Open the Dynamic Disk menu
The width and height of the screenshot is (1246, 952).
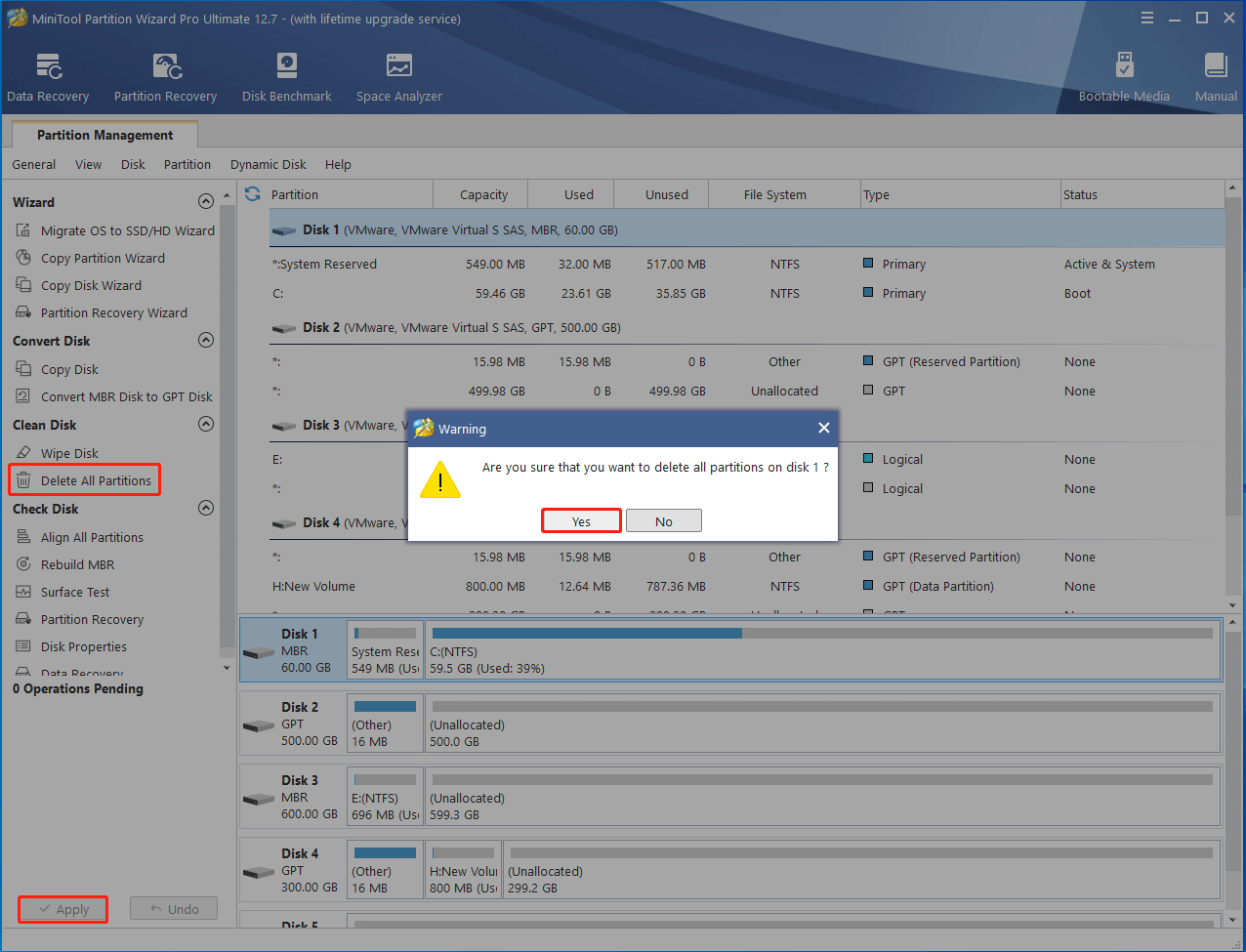pyautogui.click(x=268, y=164)
